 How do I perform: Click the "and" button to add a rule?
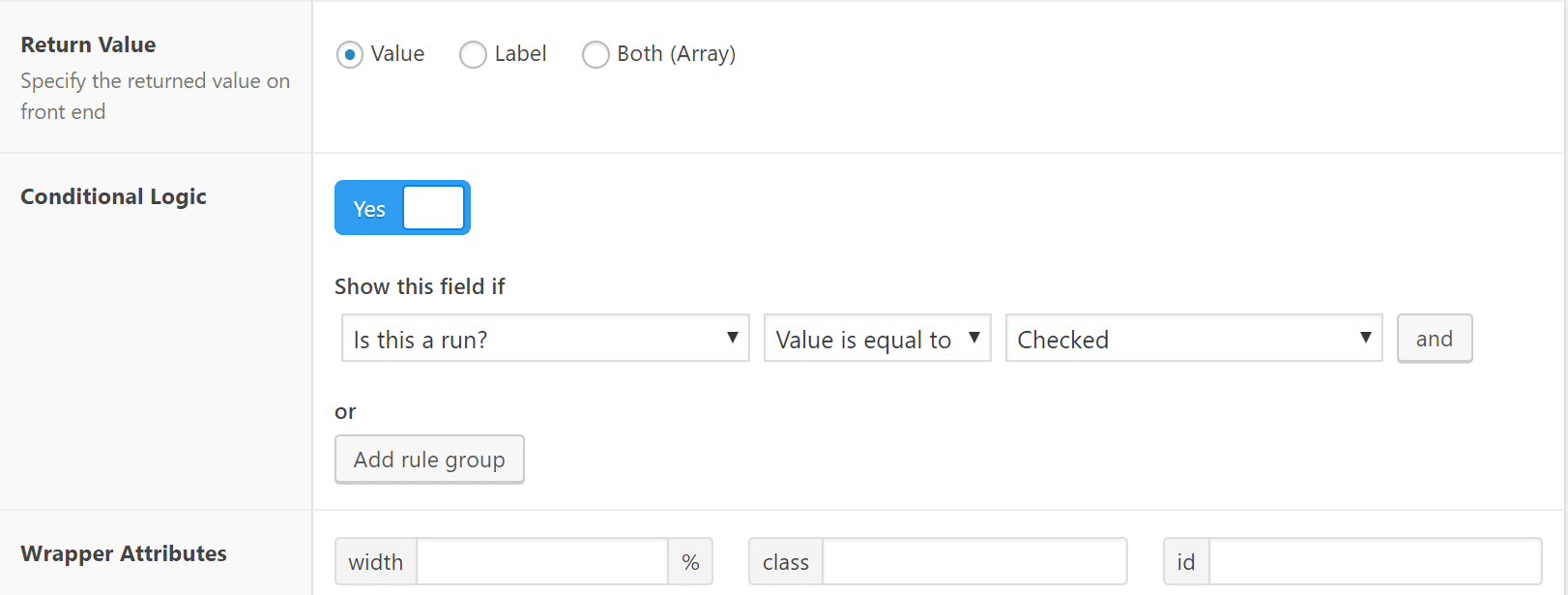1435,339
